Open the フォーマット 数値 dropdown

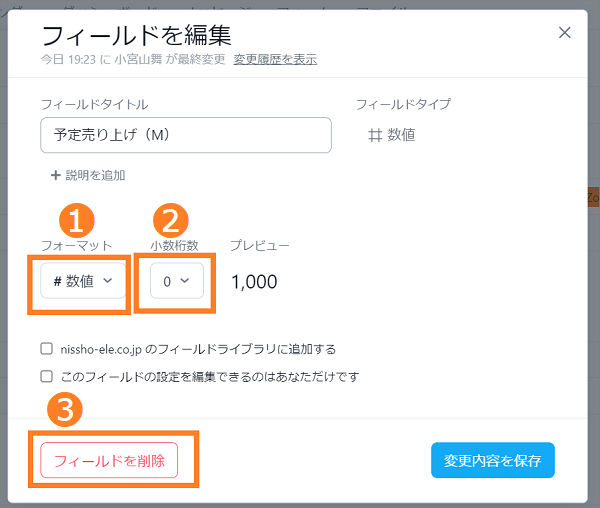tap(83, 281)
